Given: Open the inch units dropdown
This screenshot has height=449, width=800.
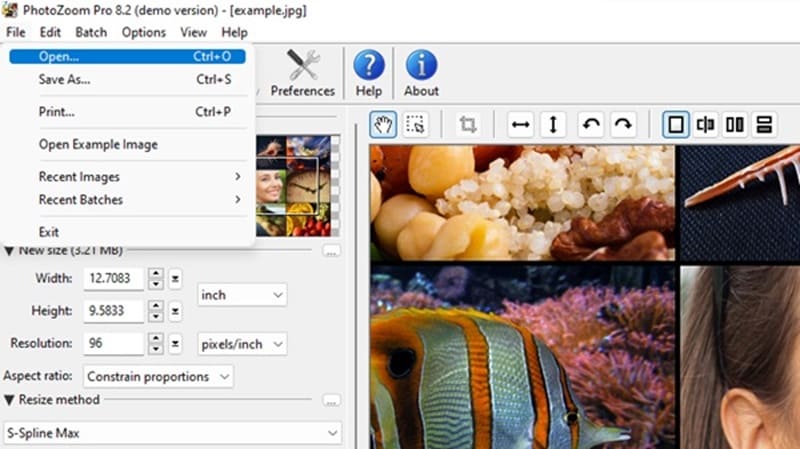Looking at the screenshot, I should pos(242,295).
